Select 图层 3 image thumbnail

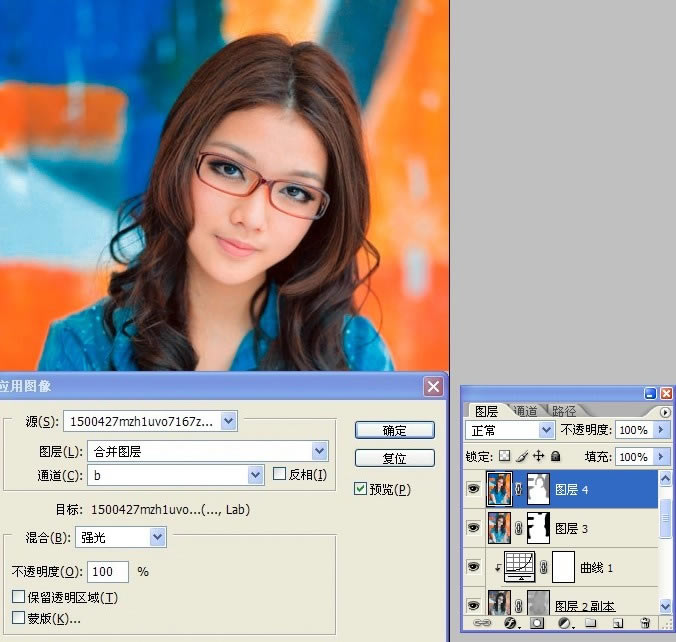click(x=499, y=528)
